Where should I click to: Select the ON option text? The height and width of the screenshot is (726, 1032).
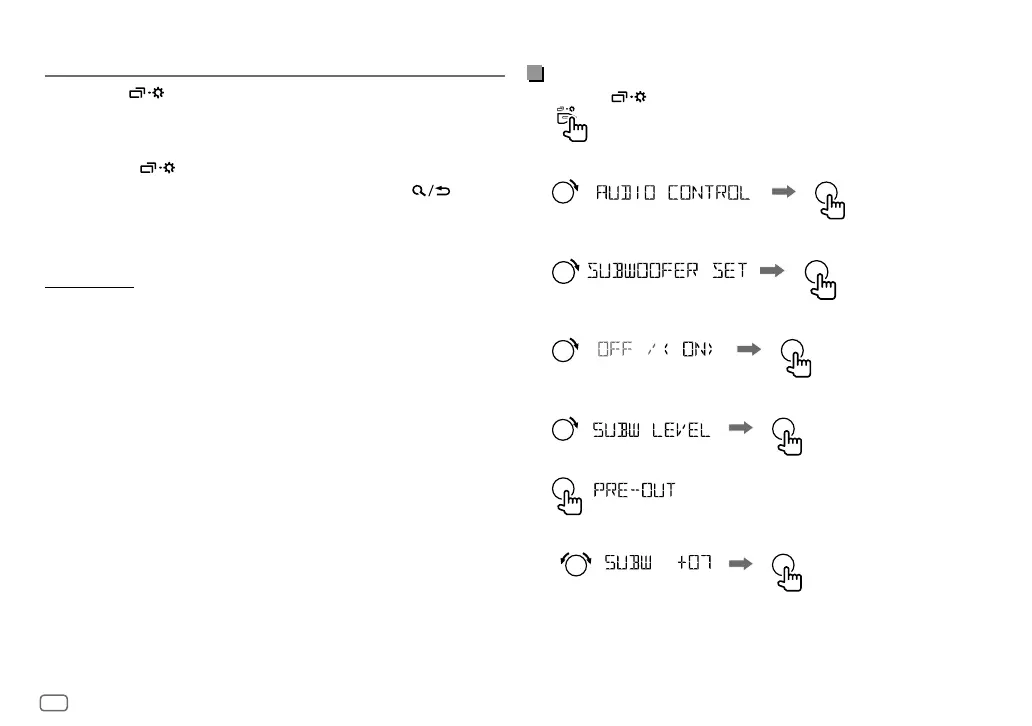pyautogui.click(x=697, y=349)
